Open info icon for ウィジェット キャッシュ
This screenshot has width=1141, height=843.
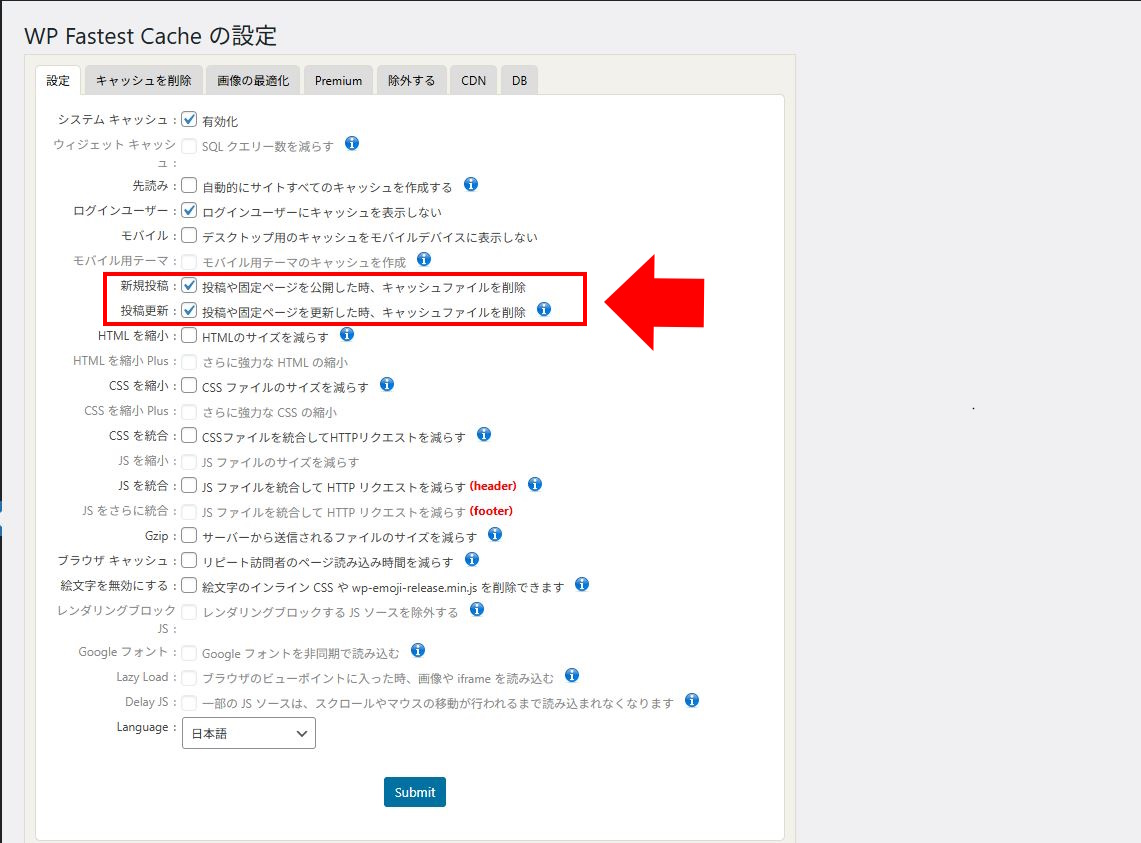coord(351,143)
